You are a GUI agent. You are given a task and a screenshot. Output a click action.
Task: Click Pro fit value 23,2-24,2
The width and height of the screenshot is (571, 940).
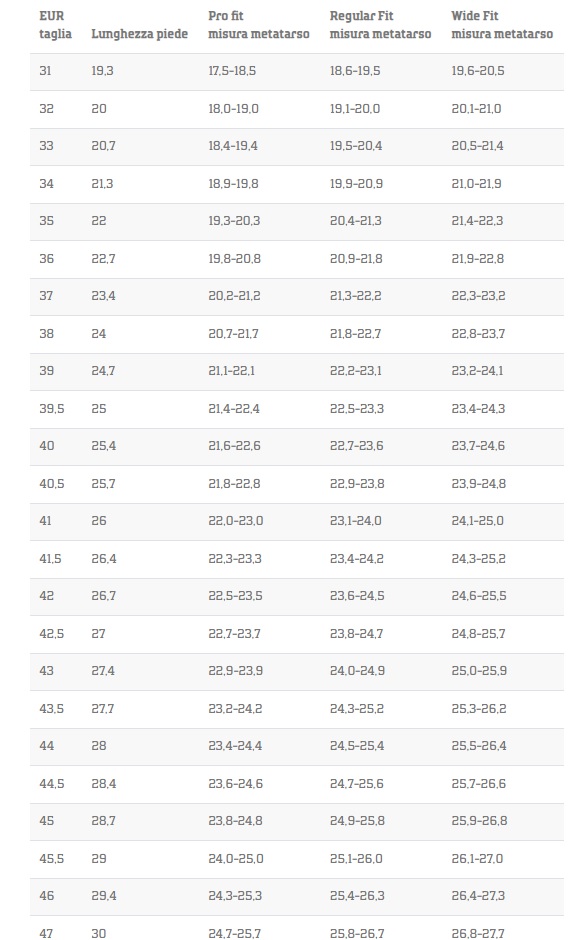pyautogui.click(x=235, y=709)
